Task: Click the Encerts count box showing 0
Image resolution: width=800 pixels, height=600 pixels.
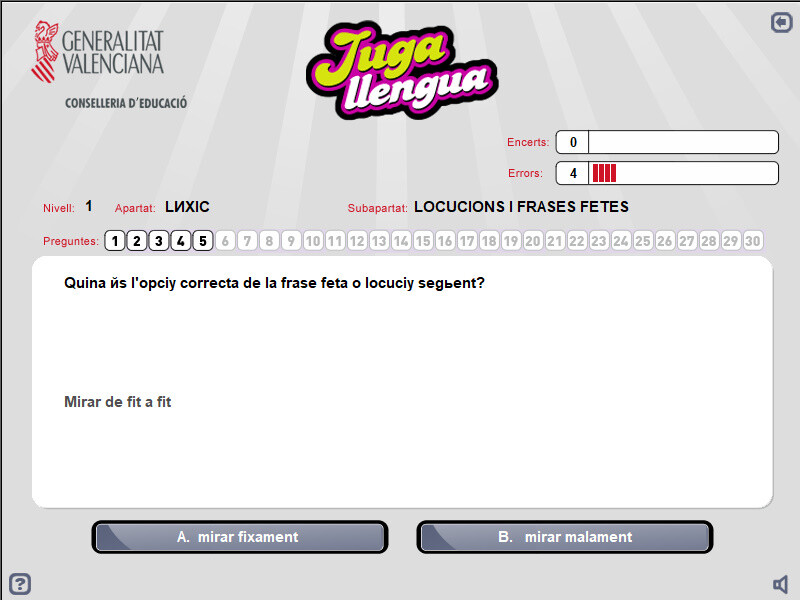Action: click(x=572, y=142)
